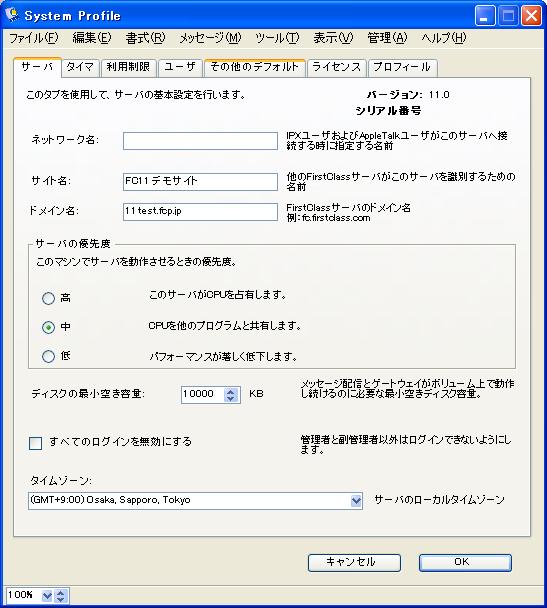This screenshot has width=547, height=608.
Task: Open the ファイル(F) menu
Action: [x=33, y=38]
